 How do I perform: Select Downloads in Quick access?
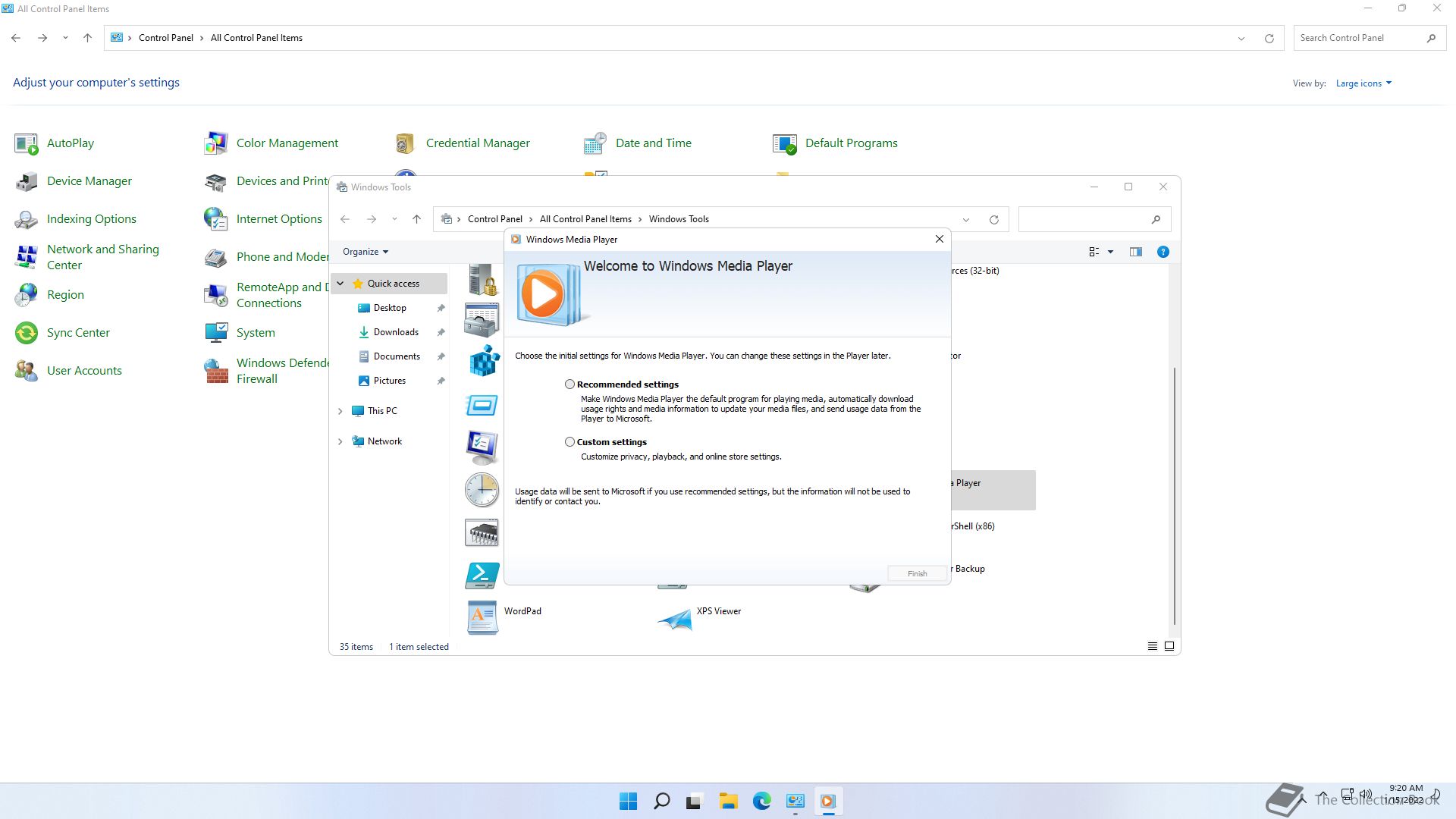pos(396,332)
